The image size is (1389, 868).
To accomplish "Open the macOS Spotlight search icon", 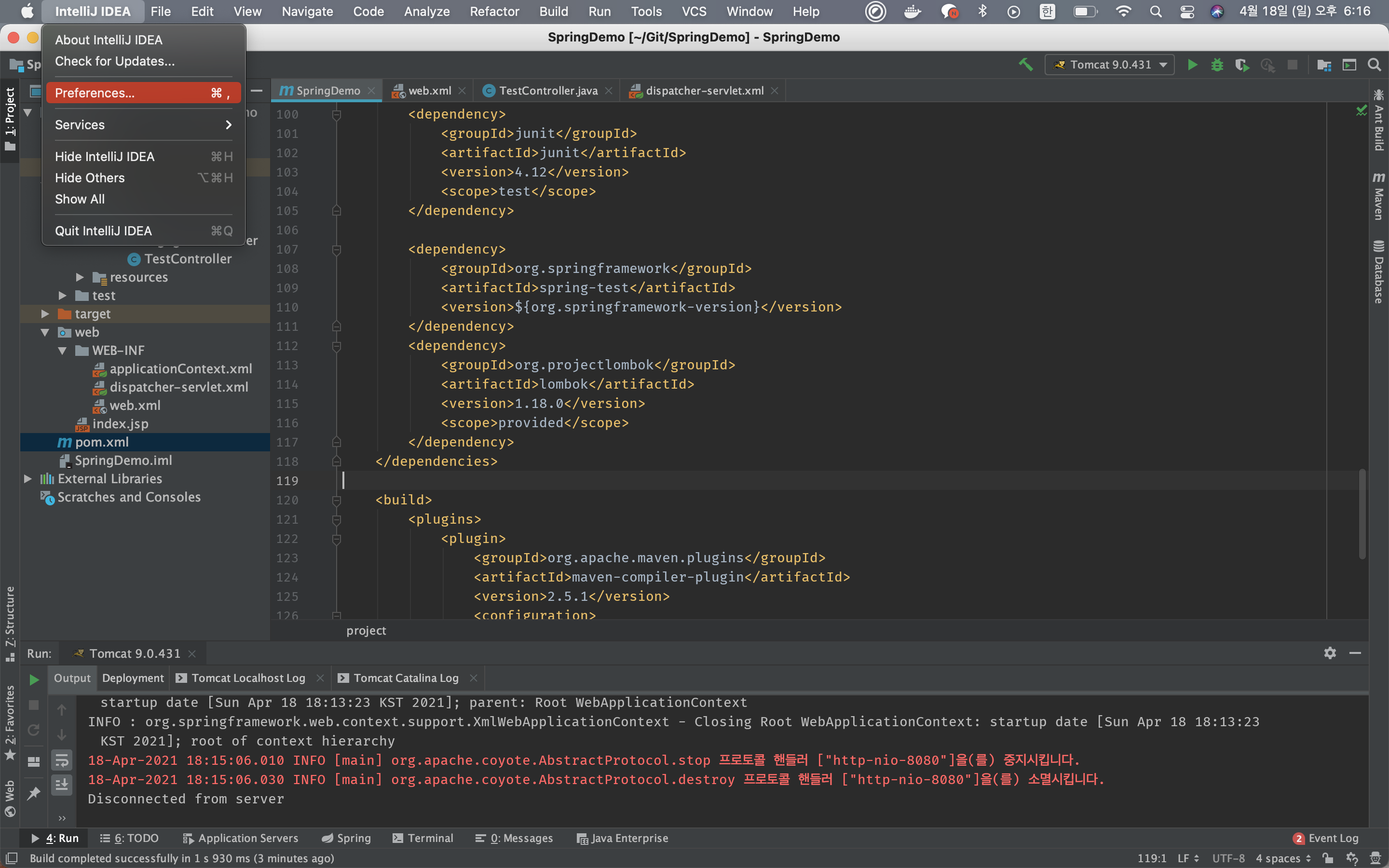I will 1156,12.
